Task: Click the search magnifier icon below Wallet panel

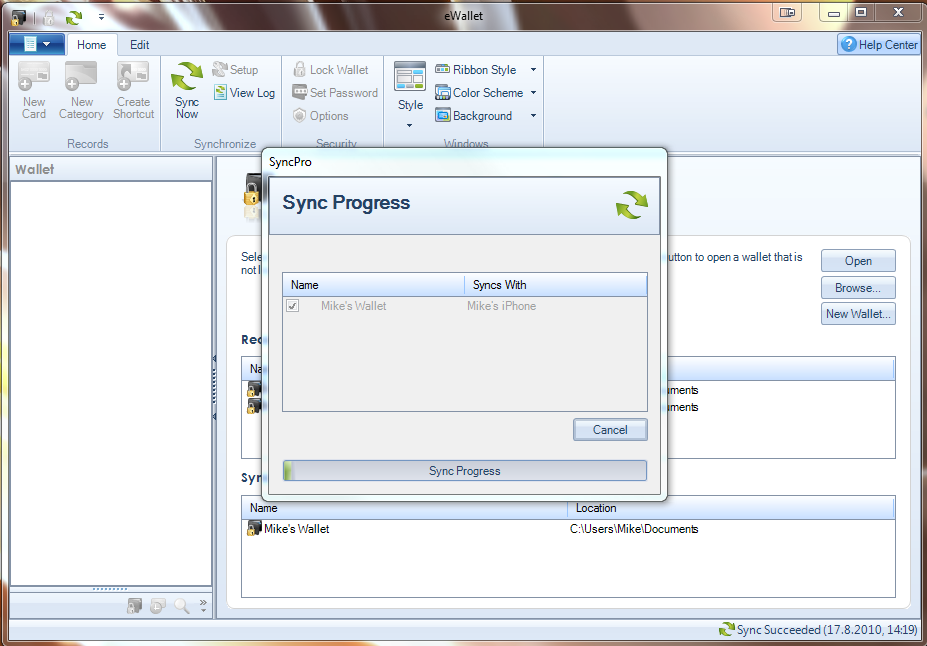Action: tap(182, 605)
